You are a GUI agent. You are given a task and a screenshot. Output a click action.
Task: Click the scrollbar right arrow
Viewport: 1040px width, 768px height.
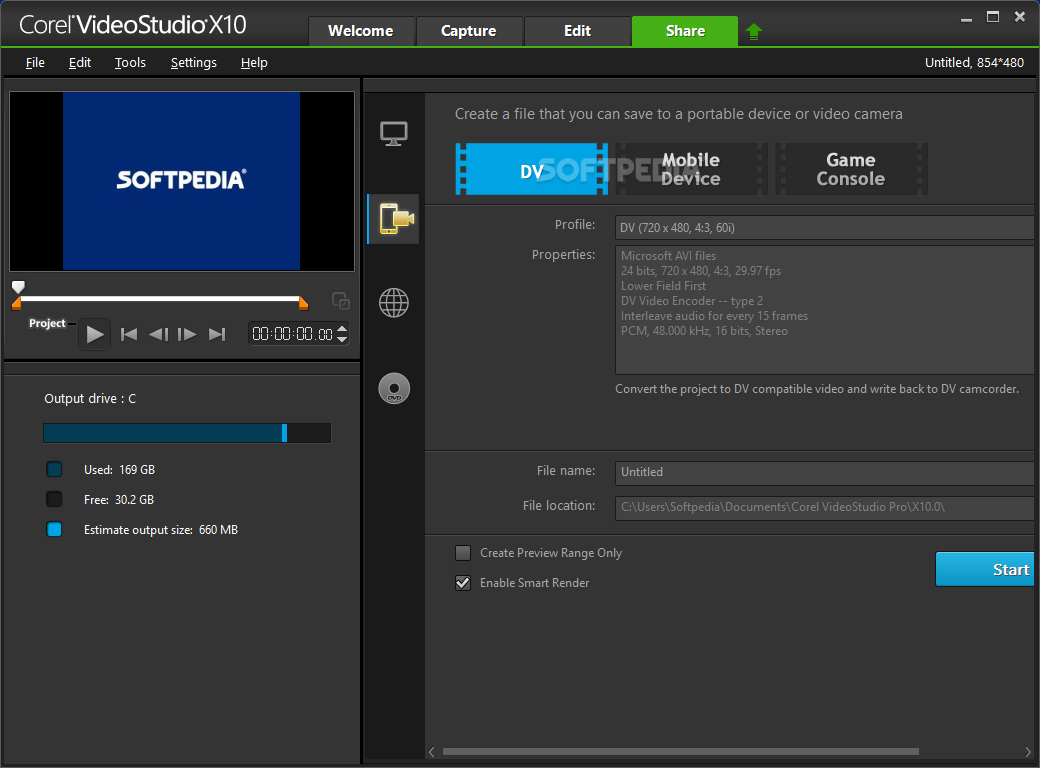tap(1029, 751)
